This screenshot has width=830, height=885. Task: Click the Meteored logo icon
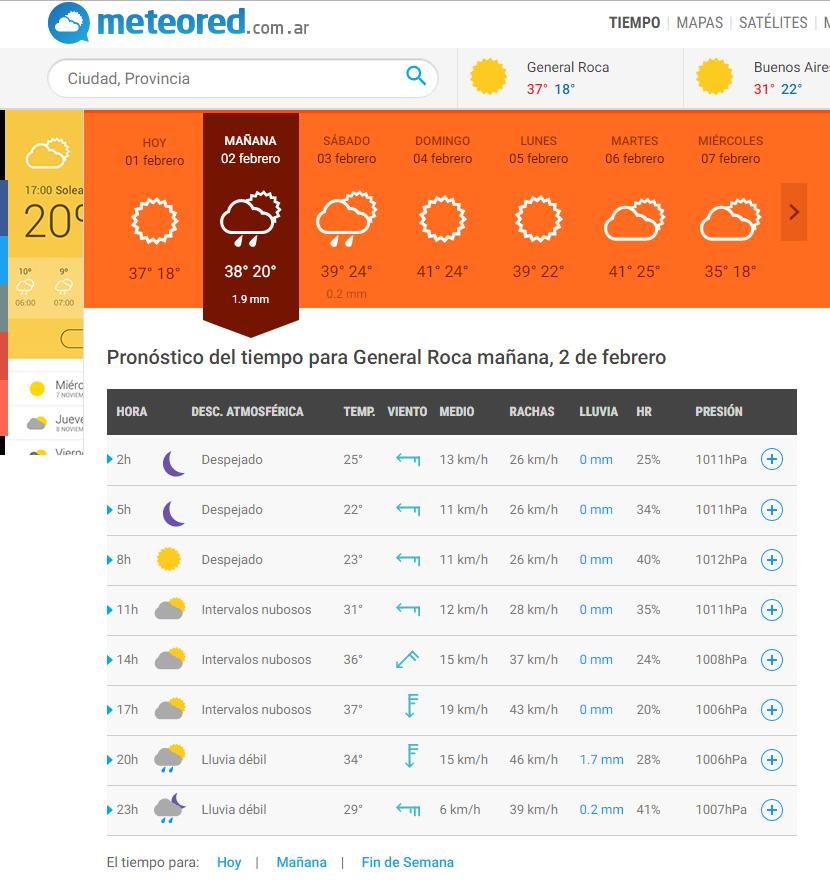pos(69,22)
